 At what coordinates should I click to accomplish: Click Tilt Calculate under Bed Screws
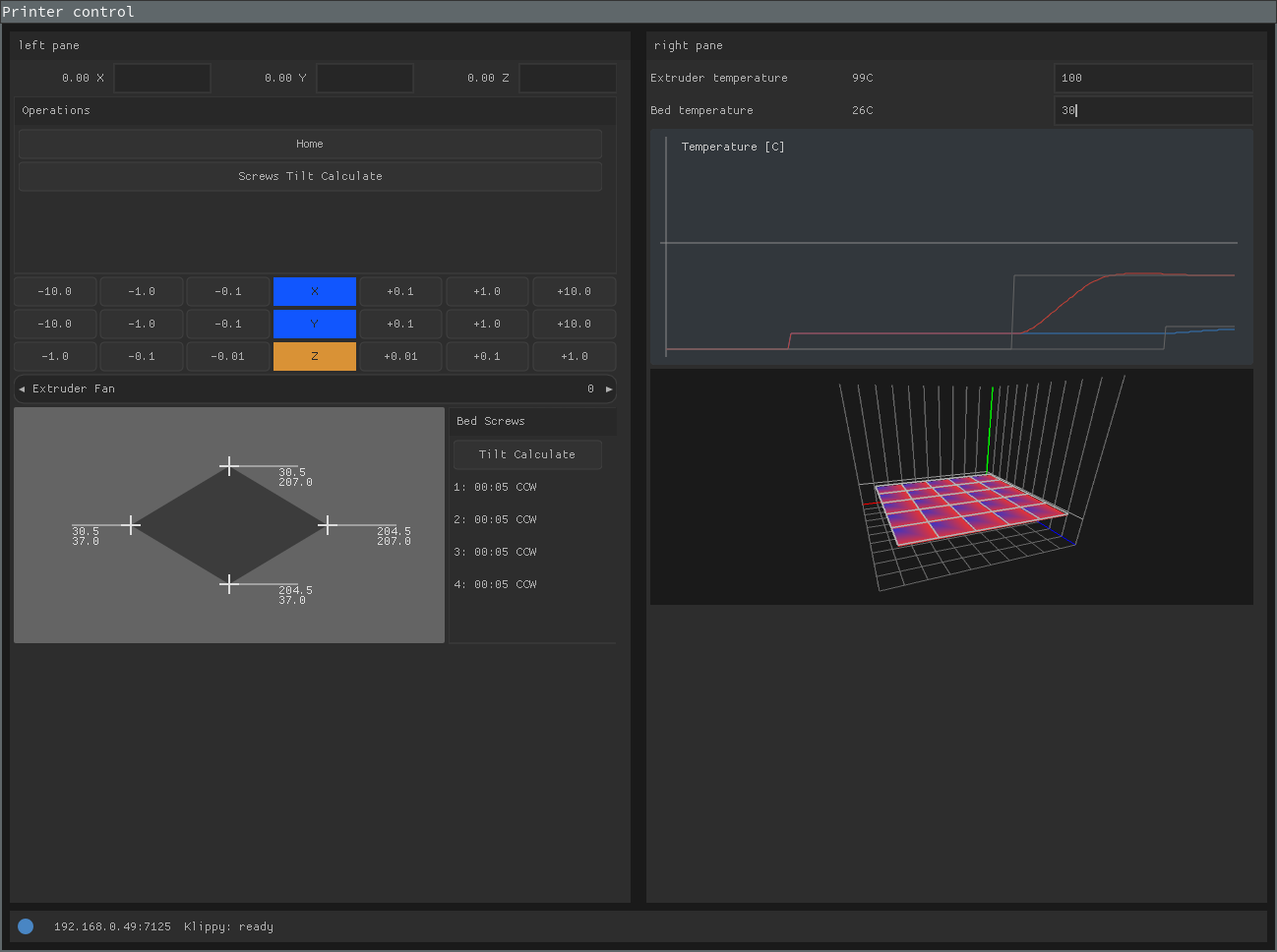pos(527,454)
